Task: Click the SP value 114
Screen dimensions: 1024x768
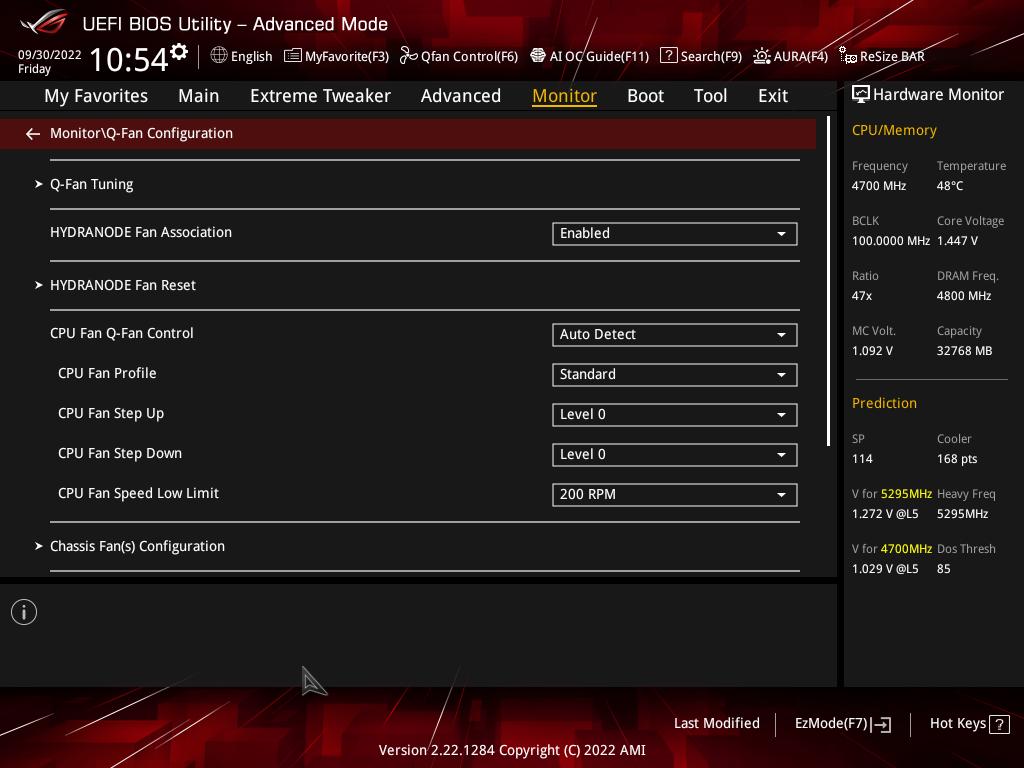Action: [x=862, y=459]
